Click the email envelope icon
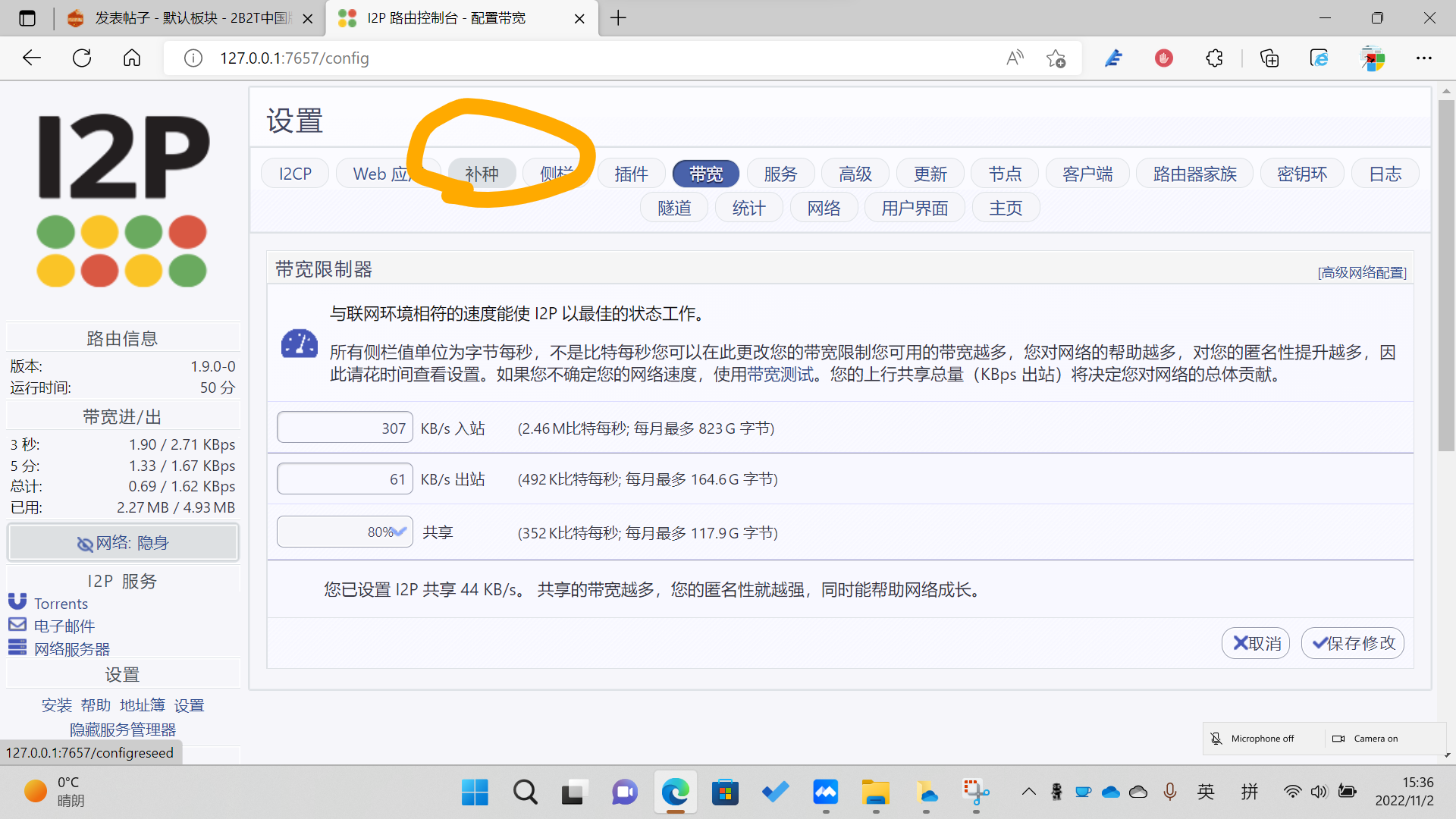Screen dimensions: 1456x819 click(17, 624)
